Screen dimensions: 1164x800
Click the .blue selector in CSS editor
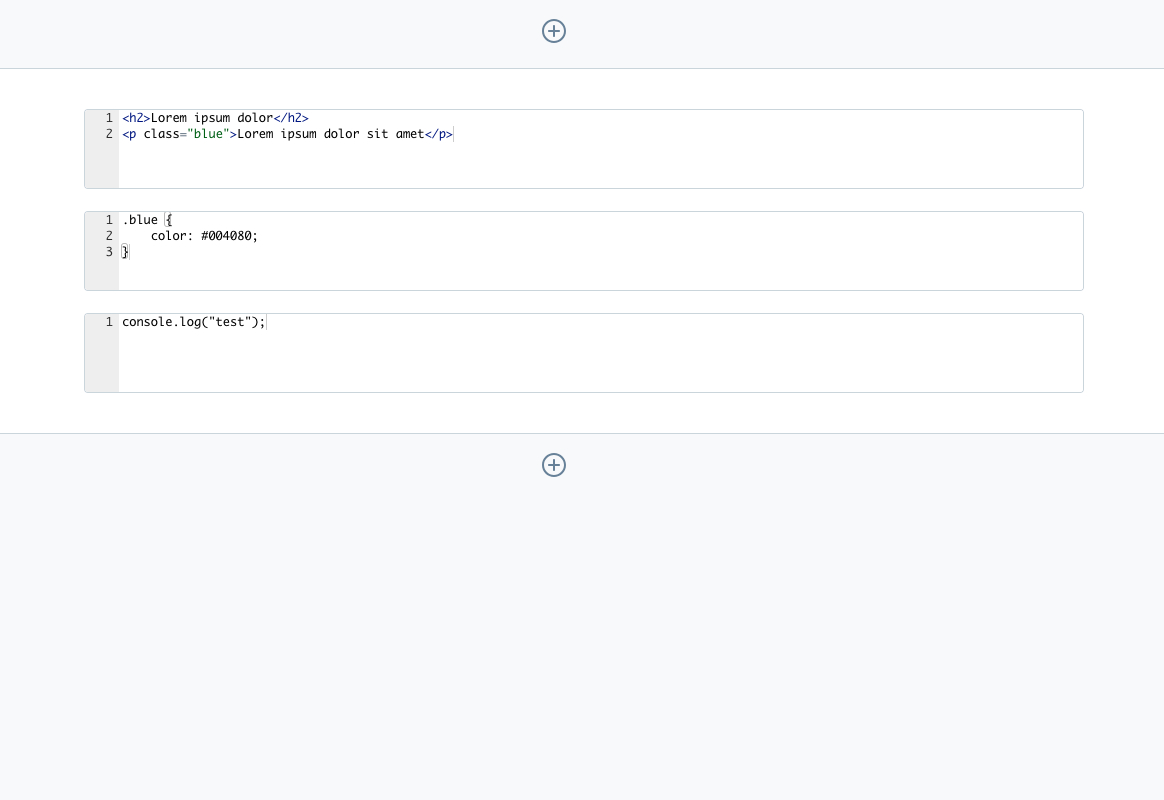(x=140, y=220)
